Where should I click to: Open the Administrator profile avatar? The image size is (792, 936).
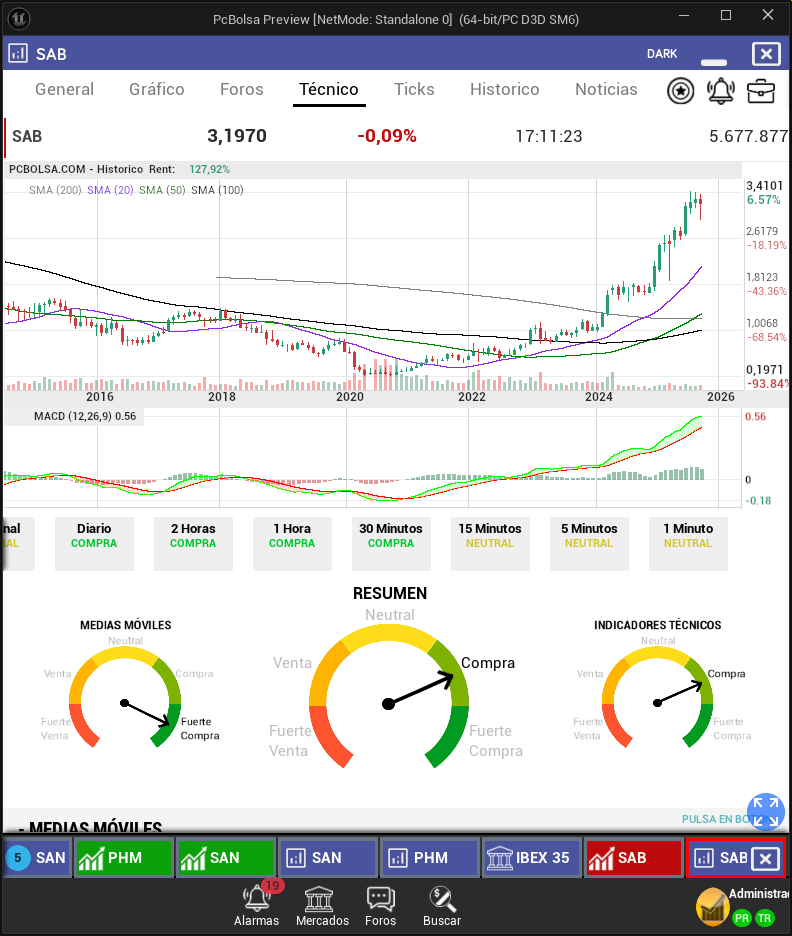click(712, 906)
